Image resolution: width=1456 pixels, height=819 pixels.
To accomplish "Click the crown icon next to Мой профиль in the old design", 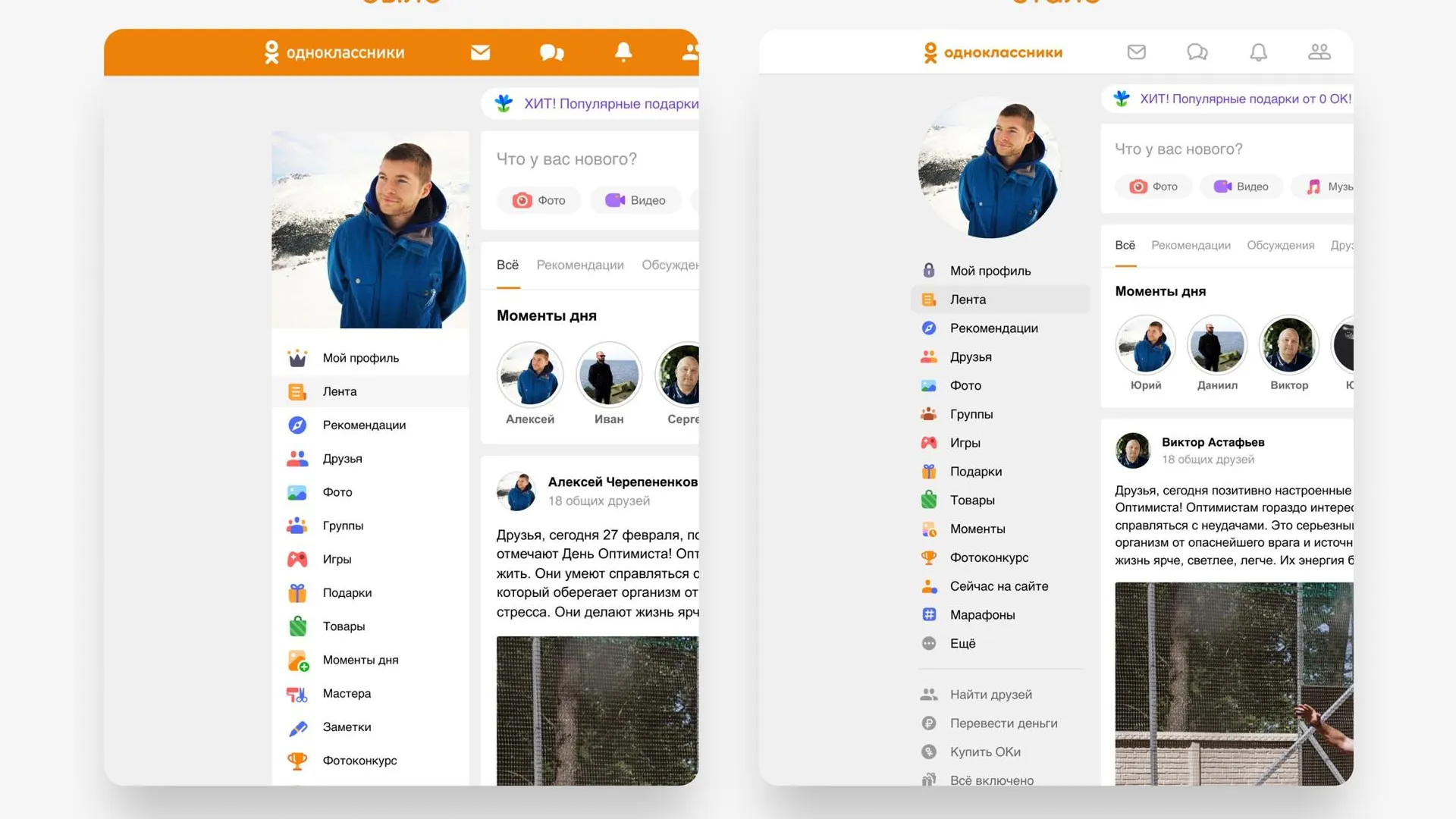I will 297,358.
